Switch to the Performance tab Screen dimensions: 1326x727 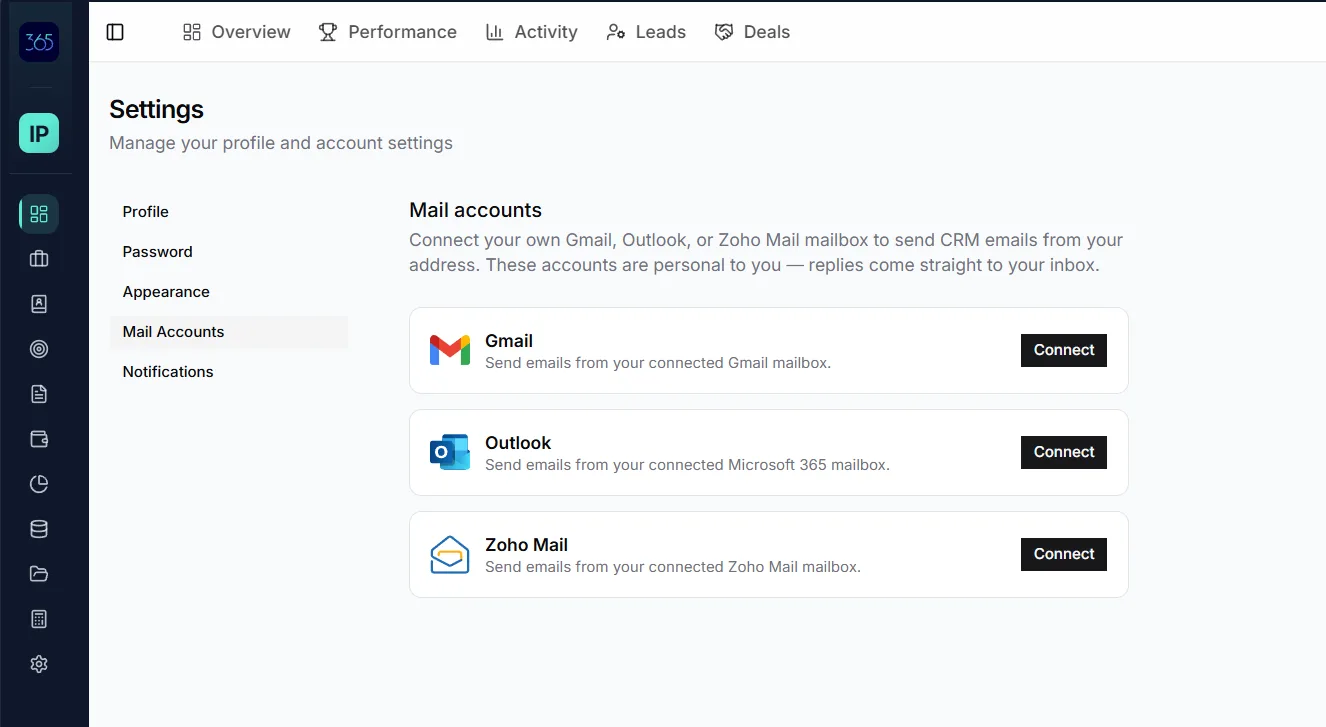[x=387, y=32]
